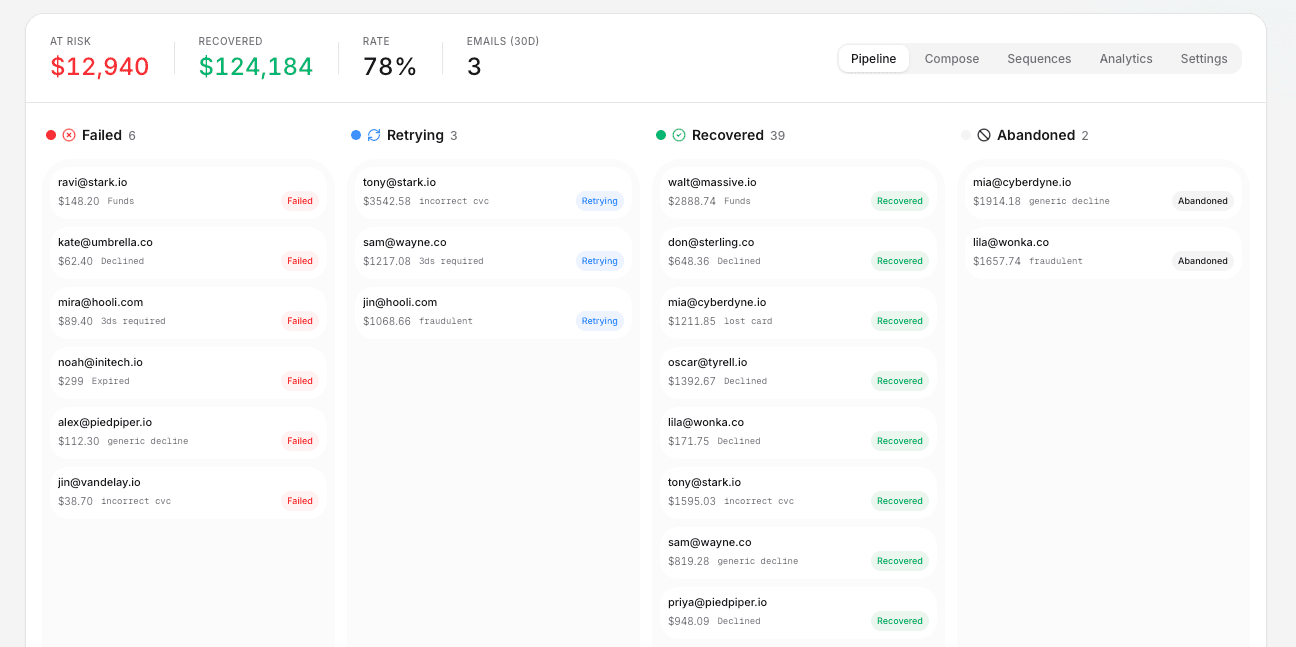
Task: Open the Settings tab
Action: [x=1204, y=59]
